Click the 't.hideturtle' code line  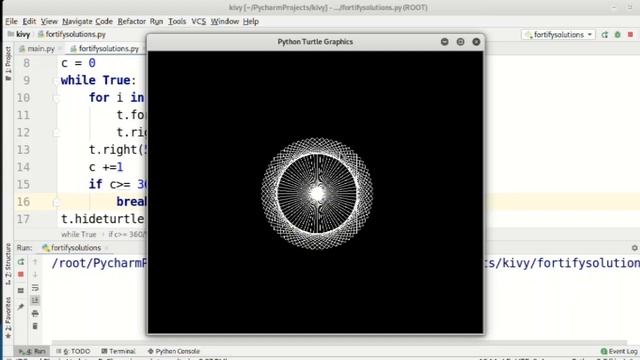pyautogui.click(x=102, y=219)
